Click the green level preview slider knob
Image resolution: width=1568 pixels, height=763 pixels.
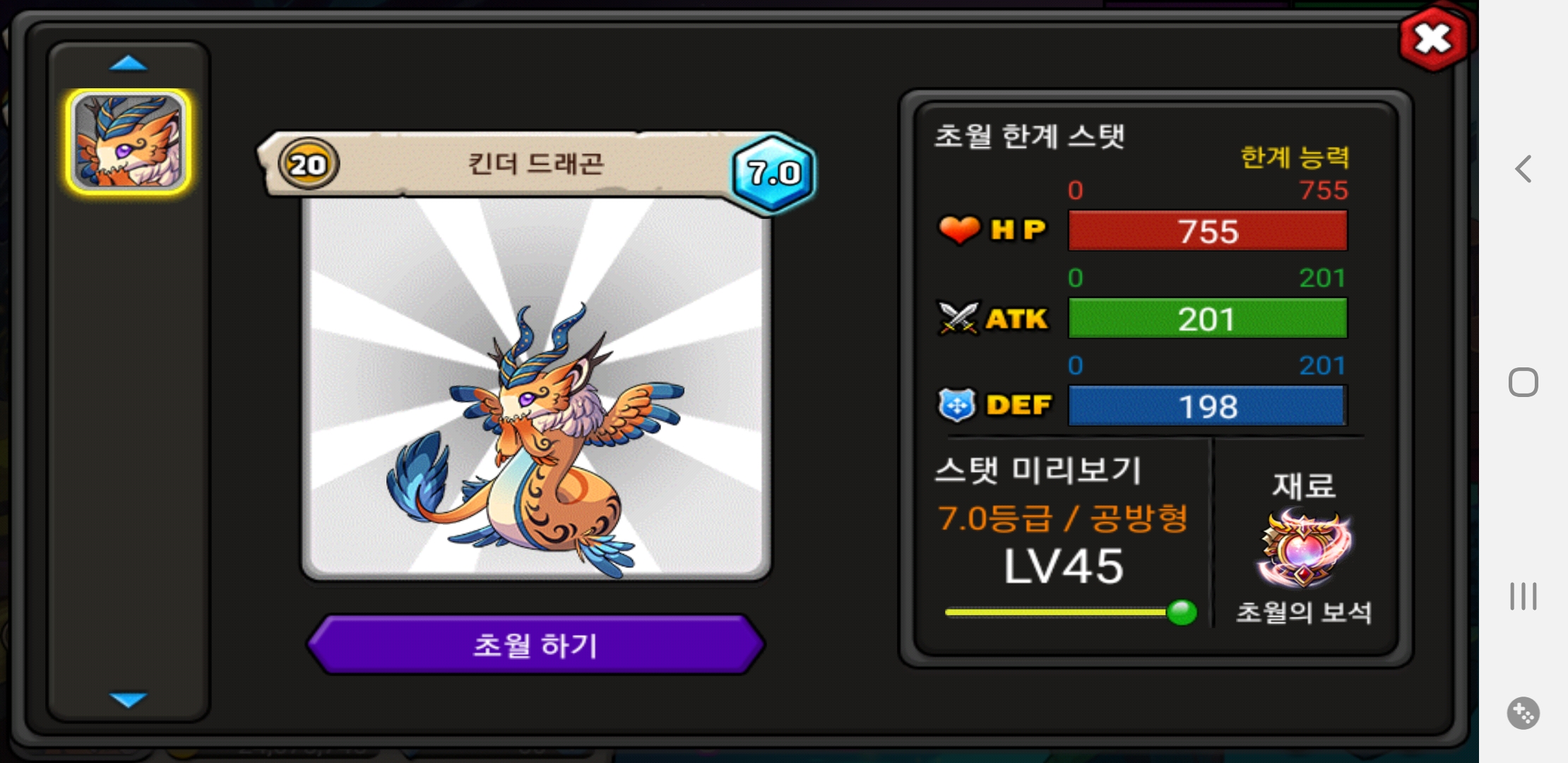1182,612
